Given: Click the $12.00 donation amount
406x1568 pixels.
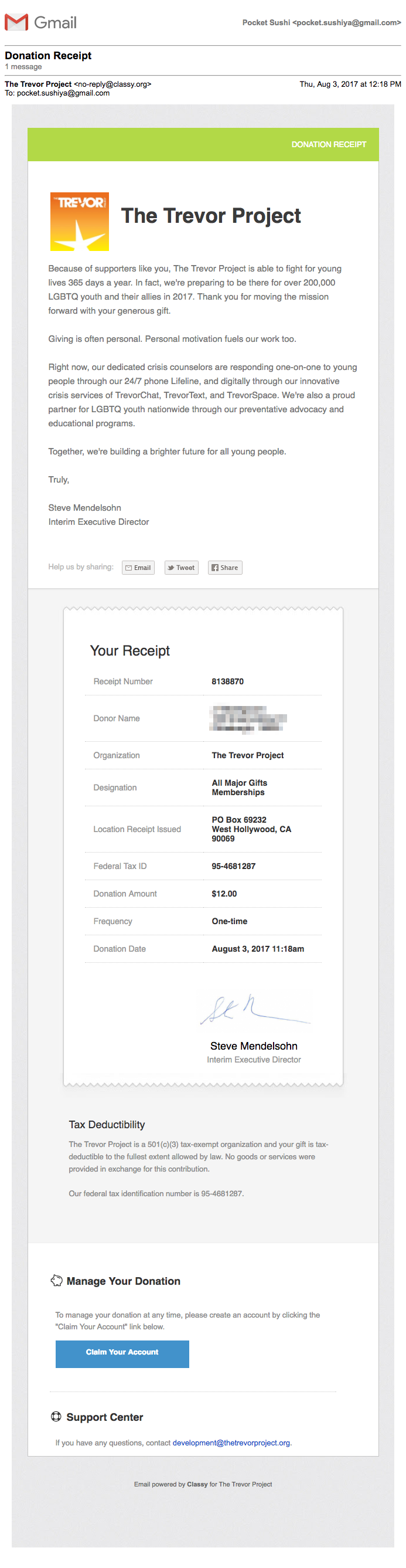Looking at the screenshot, I should pyautogui.click(x=224, y=894).
